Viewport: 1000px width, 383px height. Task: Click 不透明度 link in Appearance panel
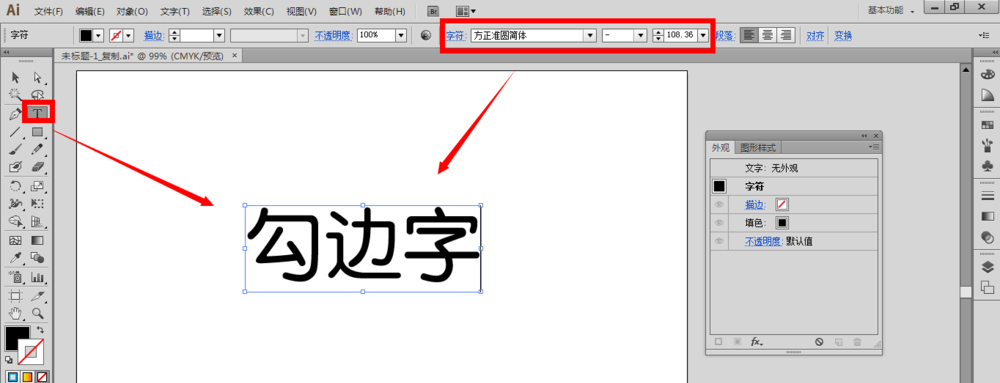pos(764,242)
